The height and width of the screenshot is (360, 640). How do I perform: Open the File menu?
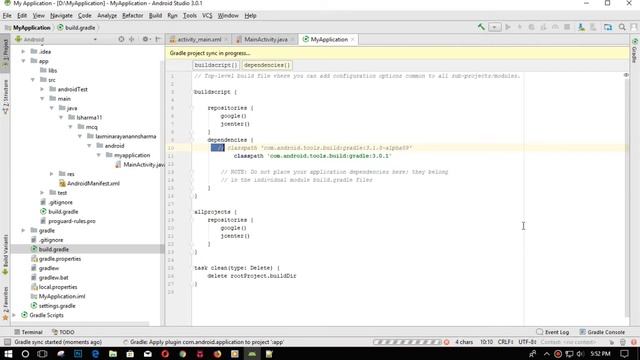[7, 16]
